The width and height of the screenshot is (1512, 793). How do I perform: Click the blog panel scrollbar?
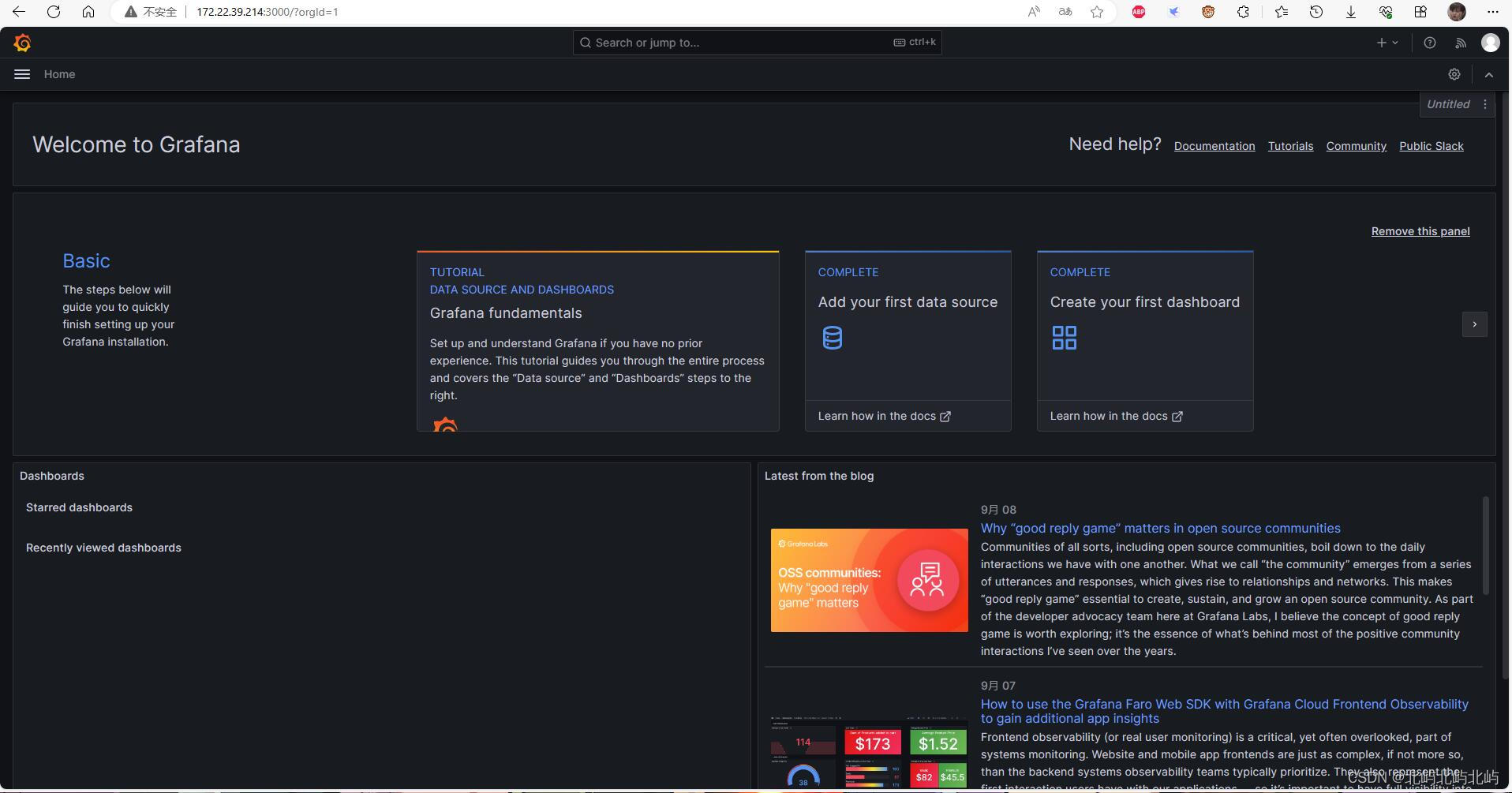pos(1486,545)
